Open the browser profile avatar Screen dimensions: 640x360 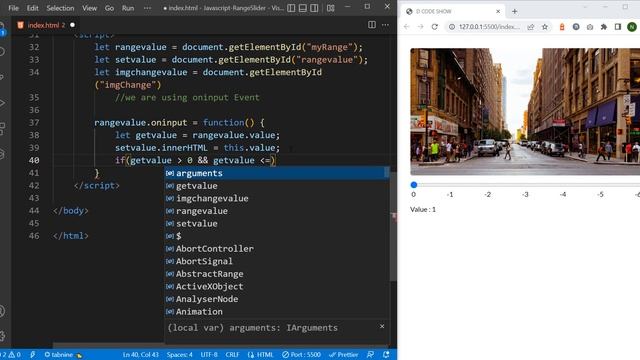[631, 27]
